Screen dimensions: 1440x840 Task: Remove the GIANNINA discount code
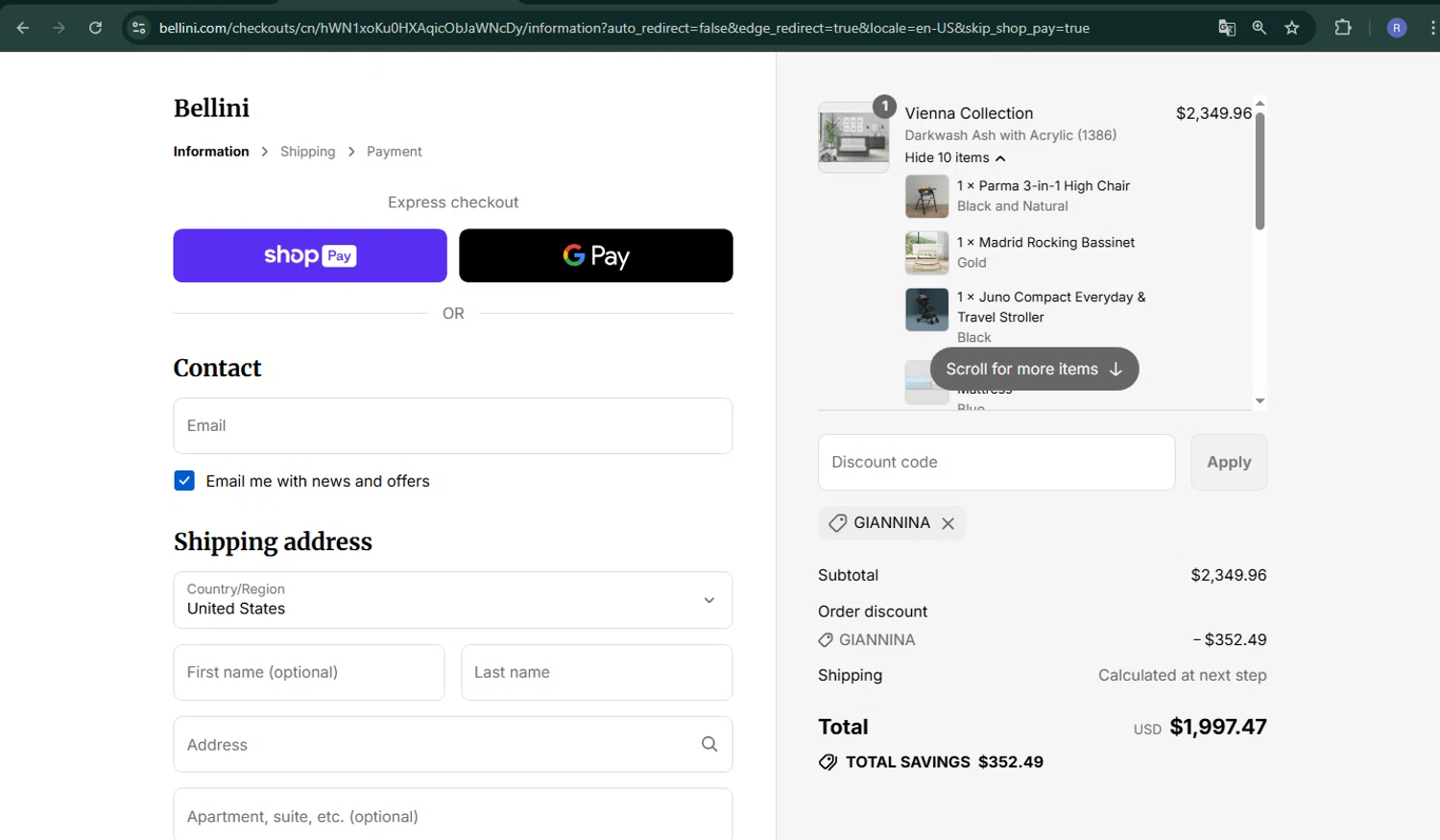click(948, 523)
